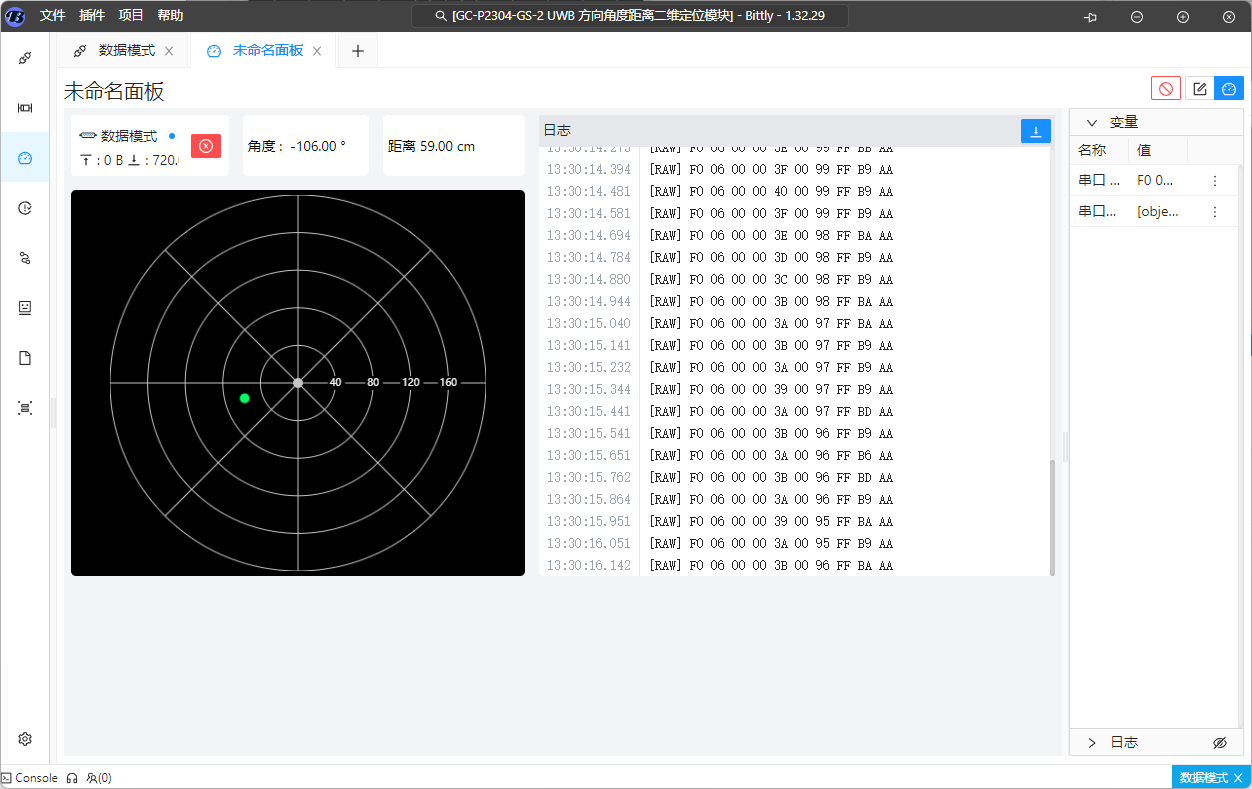Click the settings gear at the sidebar bottom
Image resolution: width=1252 pixels, height=789 pixels.
(x=25, y=739)
